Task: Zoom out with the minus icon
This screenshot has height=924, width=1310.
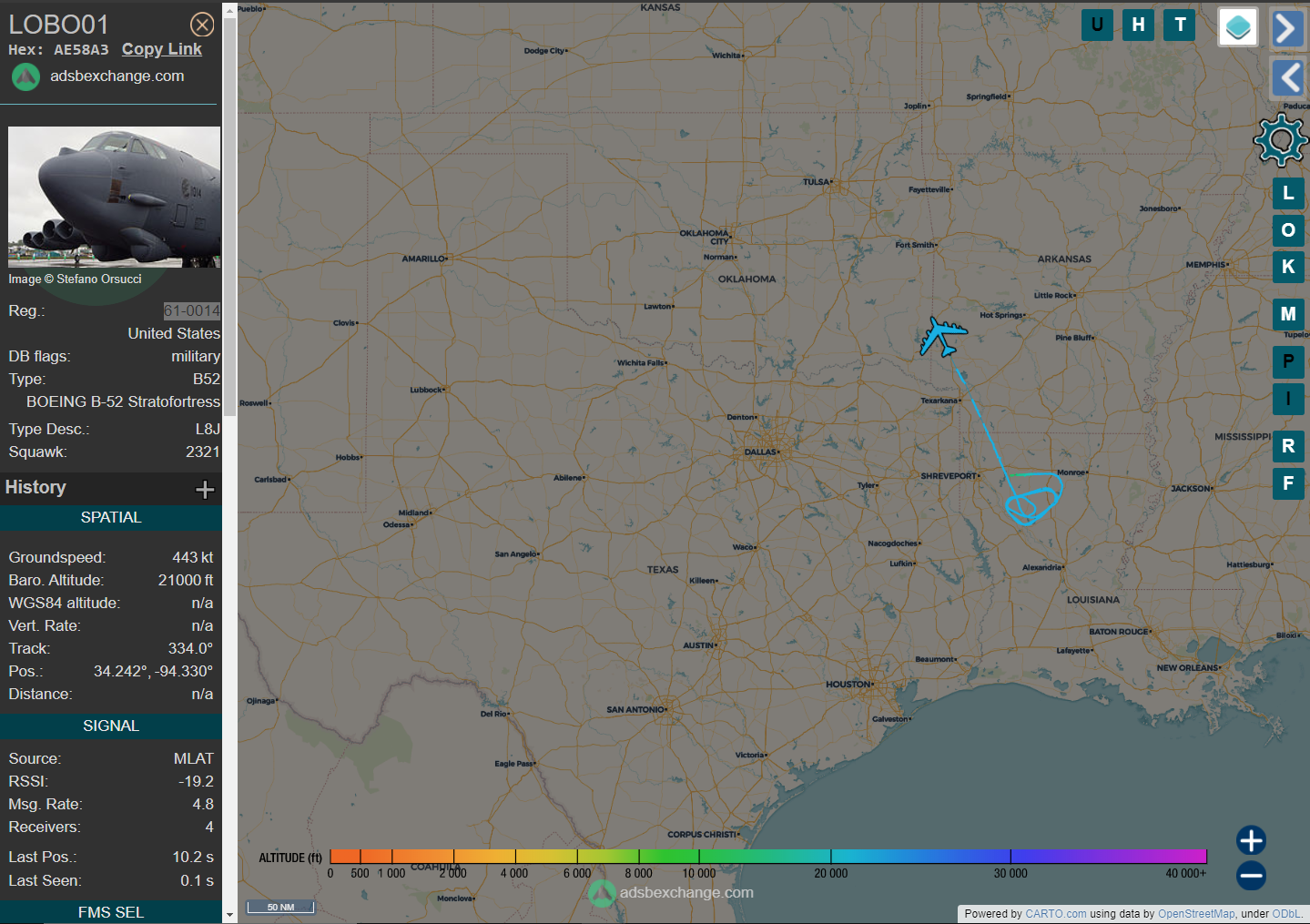Action: tap(1251, 876)
